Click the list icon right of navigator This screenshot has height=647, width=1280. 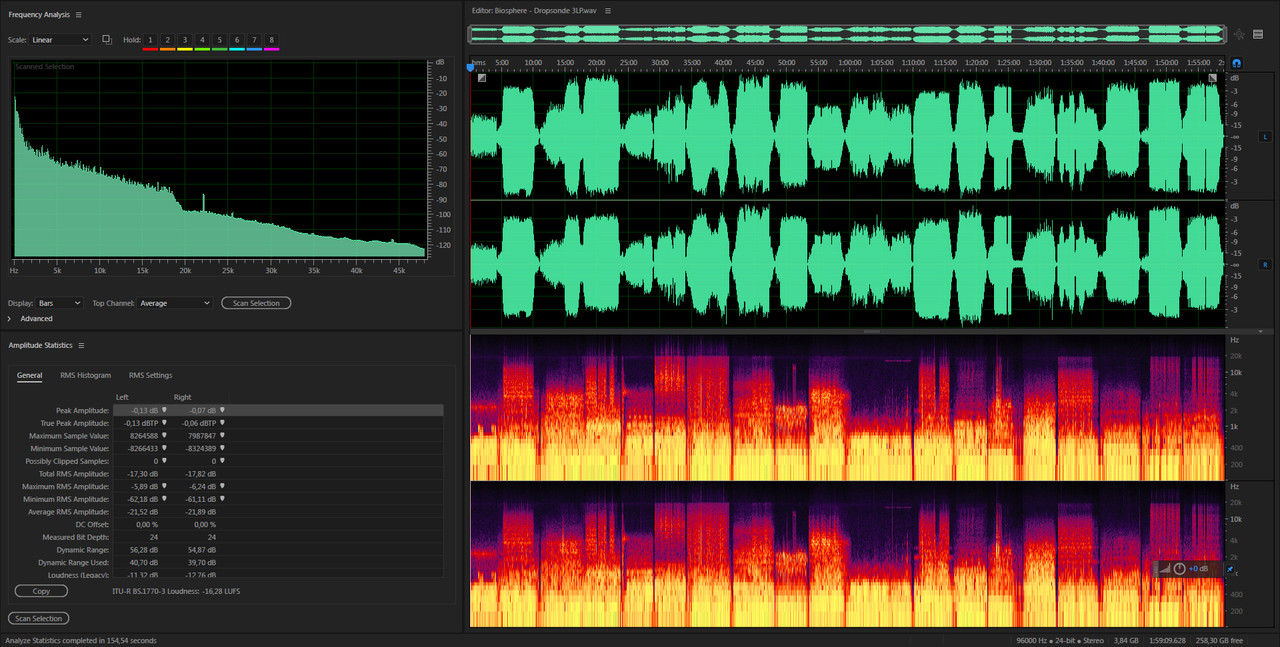point(1258,34)
